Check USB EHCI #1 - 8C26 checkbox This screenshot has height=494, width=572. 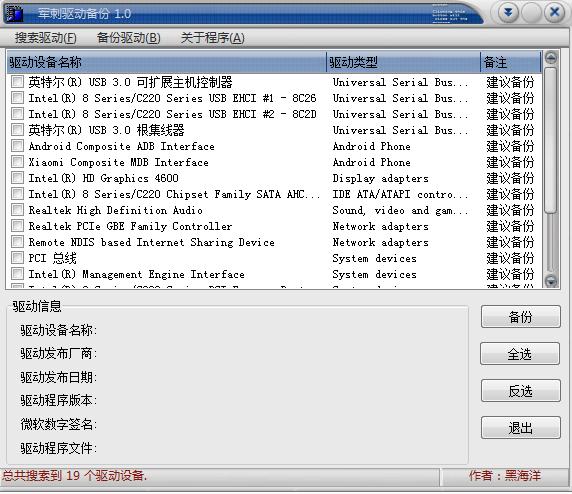pyautogui.click(x=17, y=98)
